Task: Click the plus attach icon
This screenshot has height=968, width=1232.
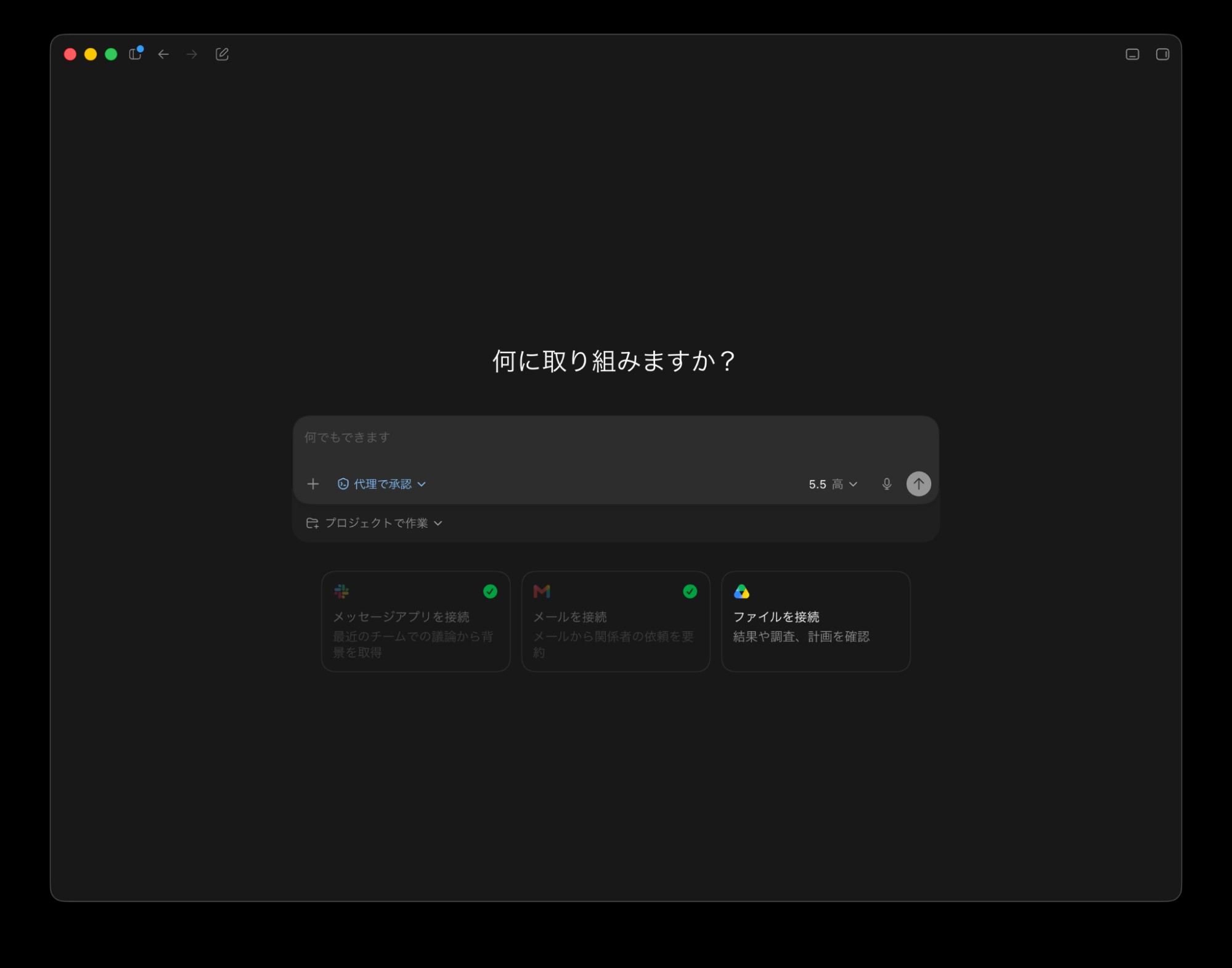Action: [313, 484]
